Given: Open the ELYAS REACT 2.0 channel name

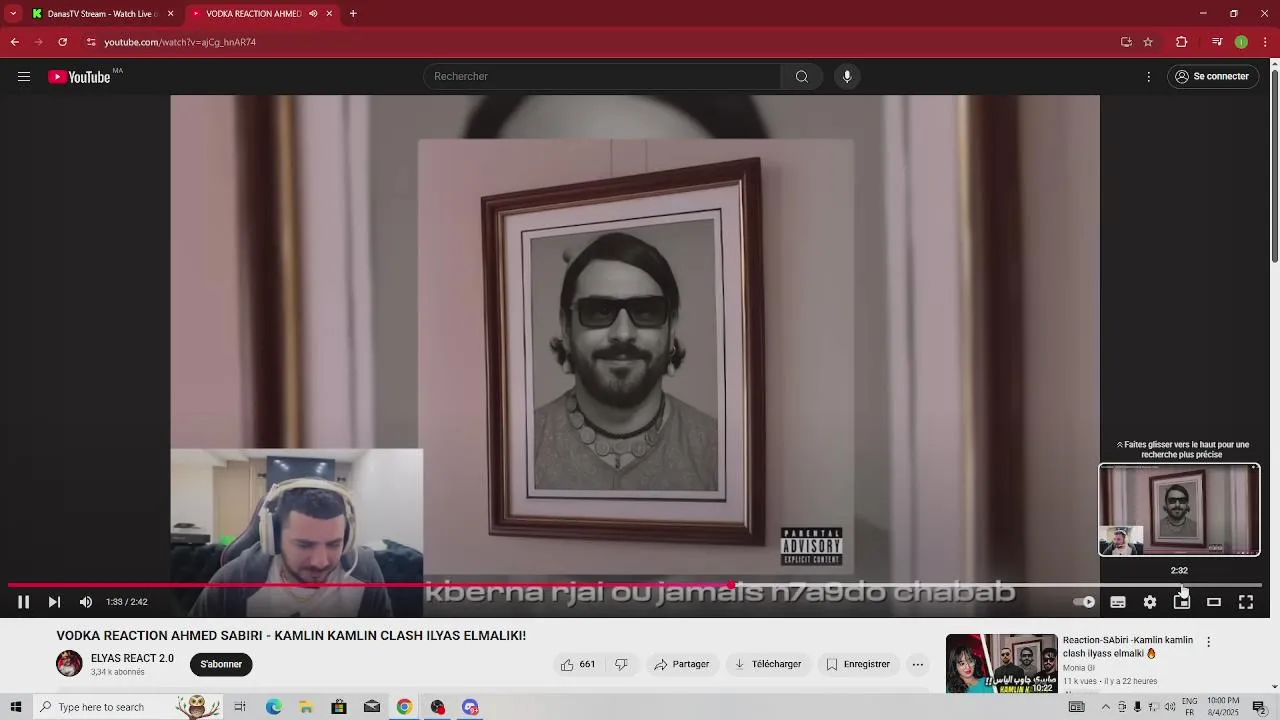Looking at the screenshot, I should click(132, 658).
